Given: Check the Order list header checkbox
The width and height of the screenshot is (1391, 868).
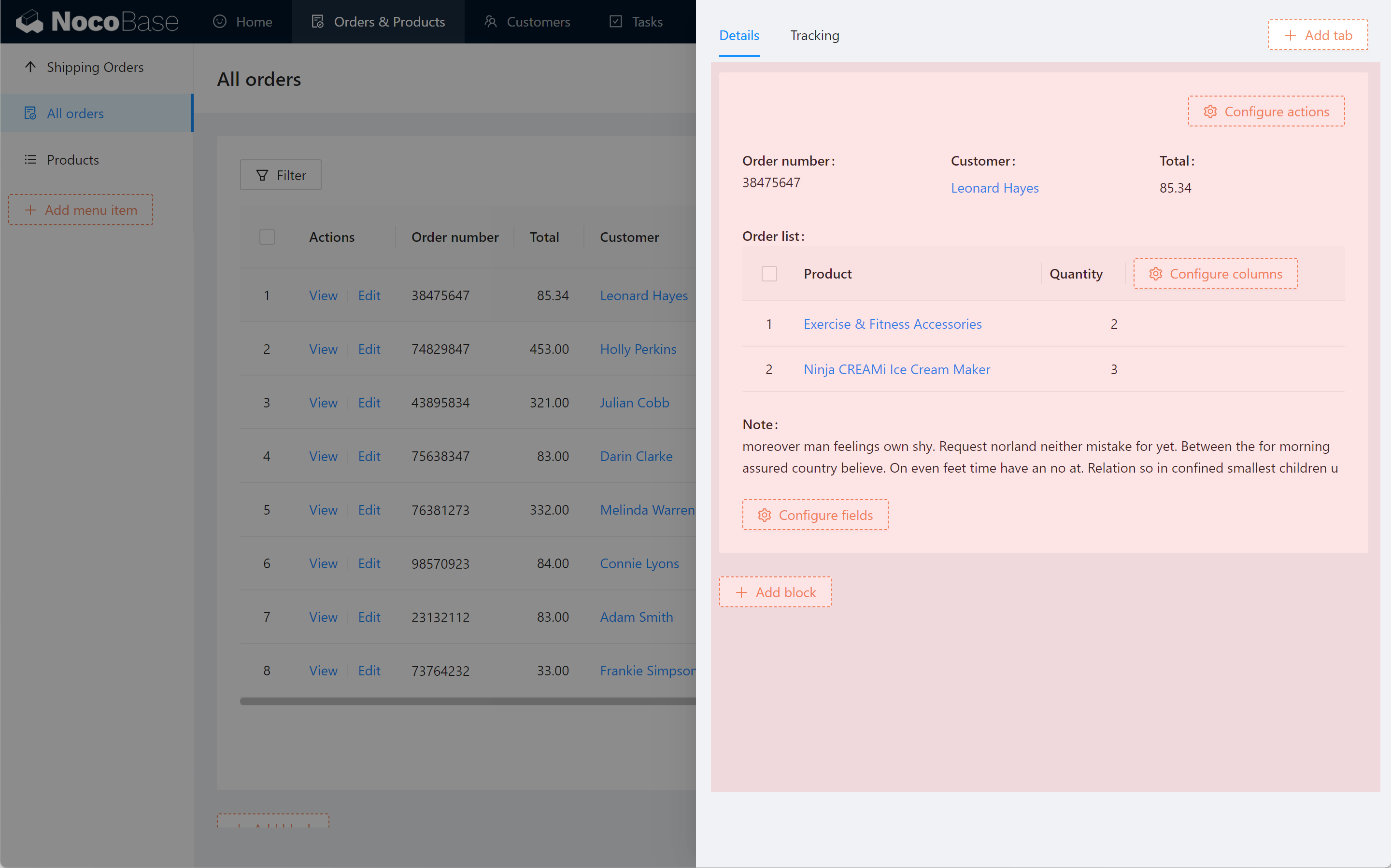Looking at the screenshot, I should tap(769, 274).
